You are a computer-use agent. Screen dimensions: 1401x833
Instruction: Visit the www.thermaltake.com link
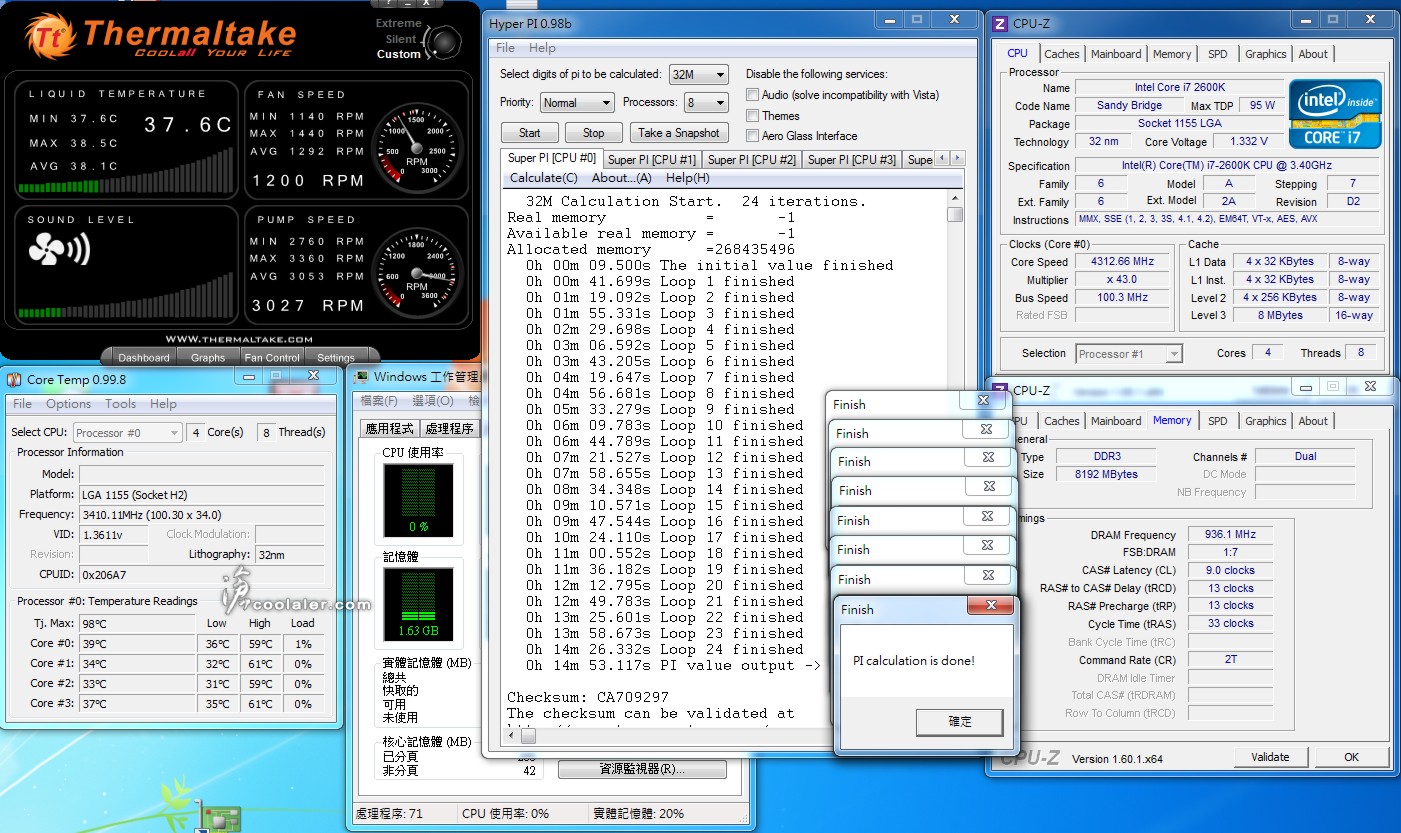[x=238, y=339]
